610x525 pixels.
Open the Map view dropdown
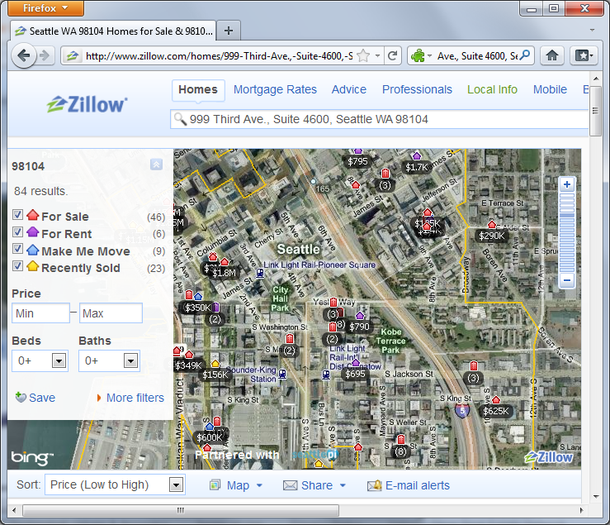pos(236,485)
